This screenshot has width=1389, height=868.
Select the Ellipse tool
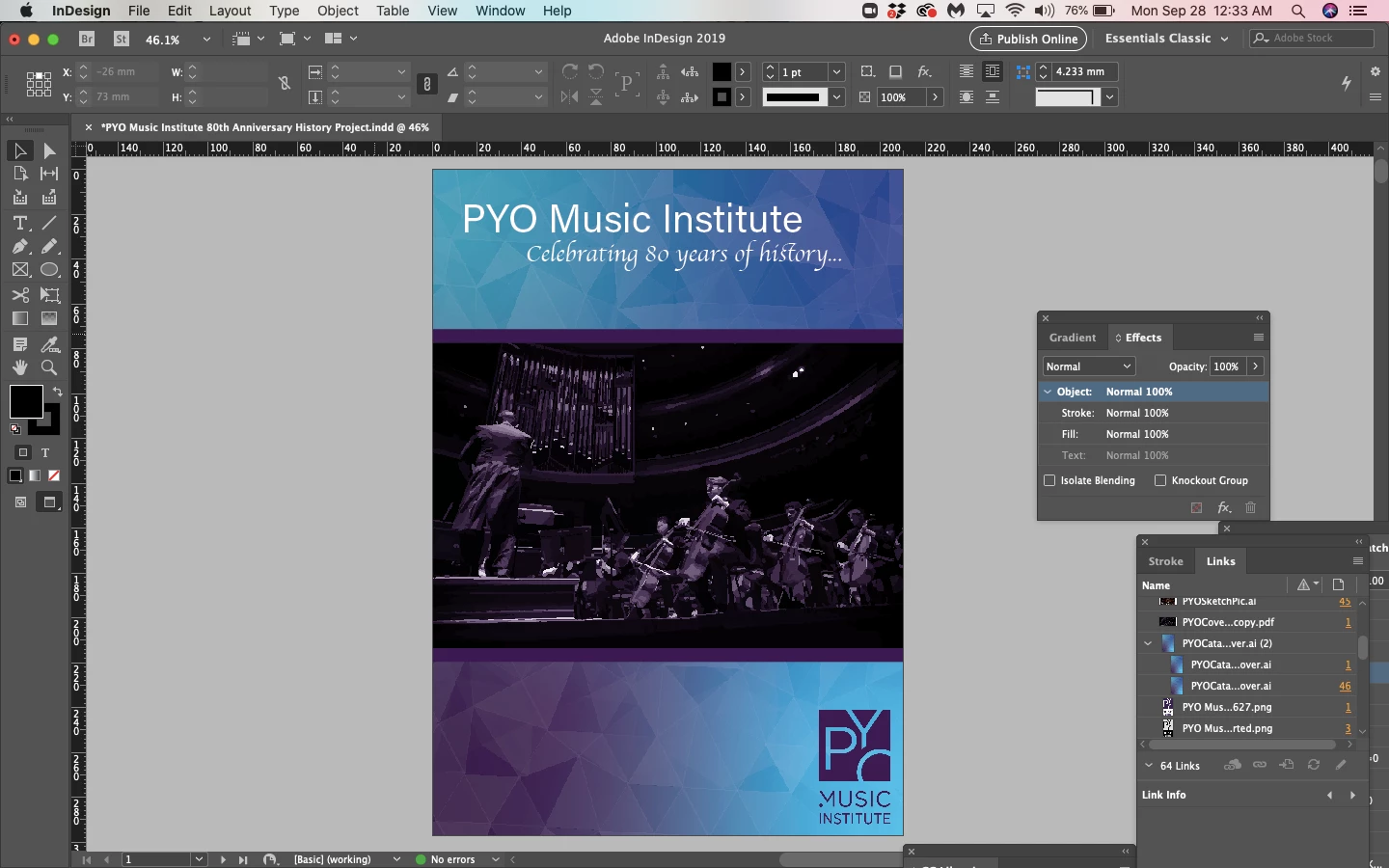(x=49, y=270)
